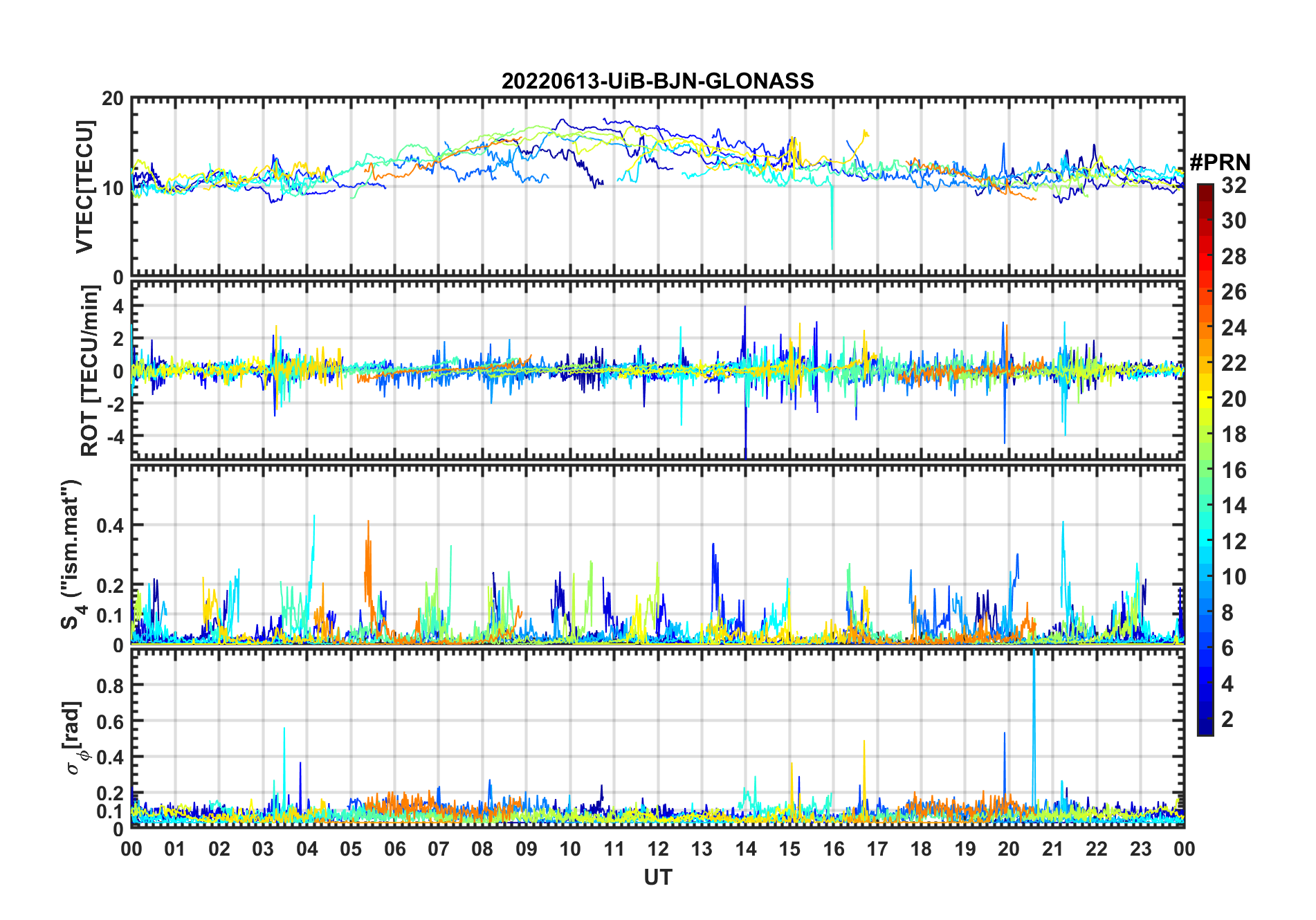Click ROT y-axis tick label -4
Screen dimensions: 1316x920
pyautogui.click(x=116, y=437)
